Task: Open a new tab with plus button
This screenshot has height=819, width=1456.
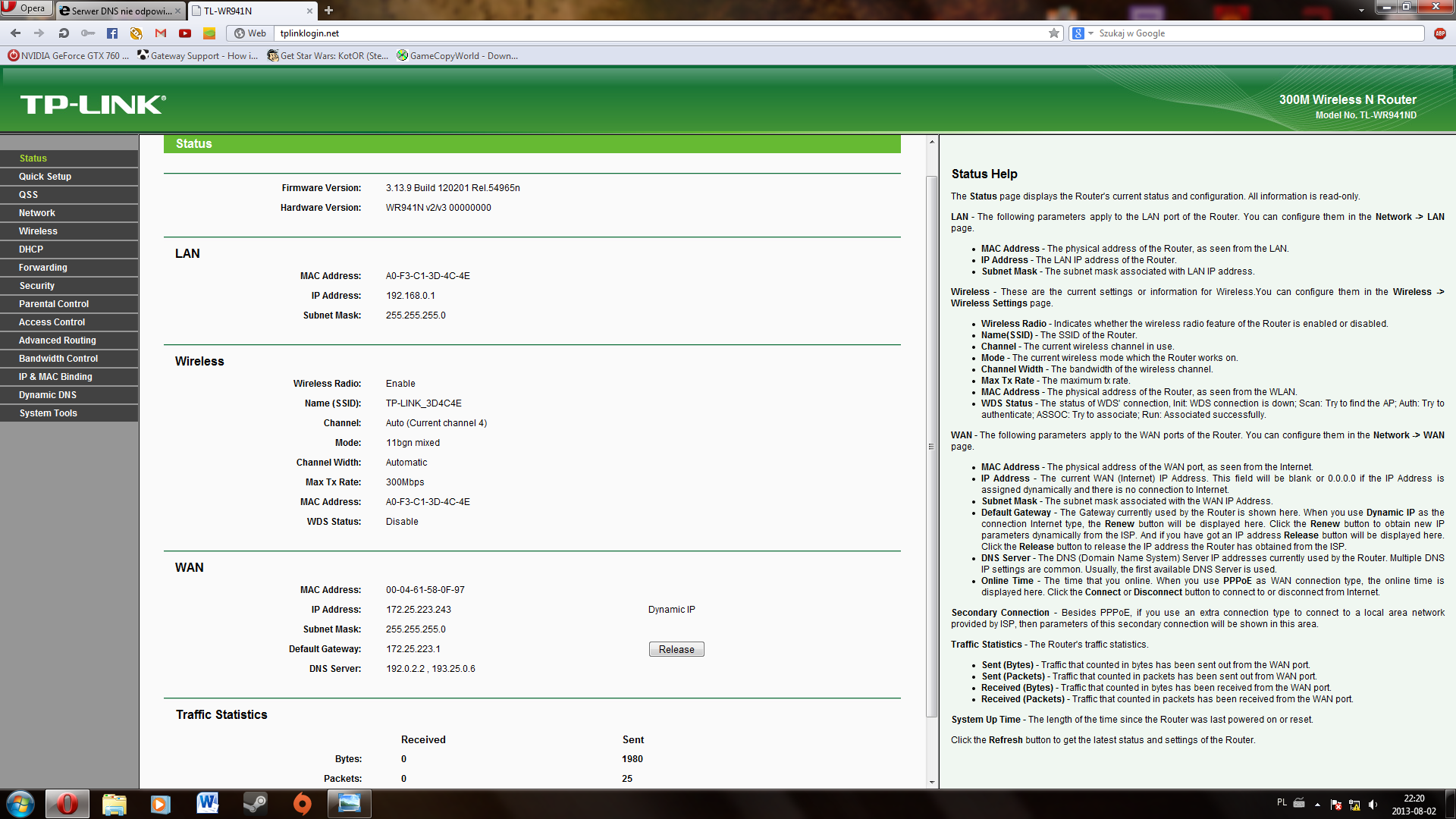Action: pyautogui.click(x=329, y=11)
